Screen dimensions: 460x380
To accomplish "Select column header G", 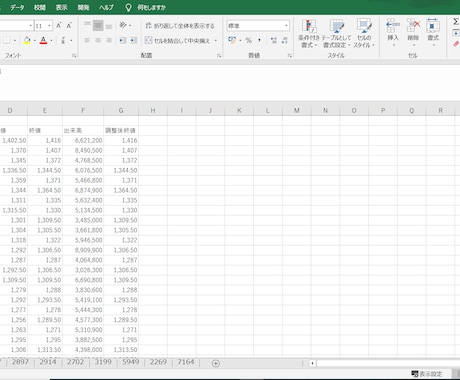I will pos(121,111).
